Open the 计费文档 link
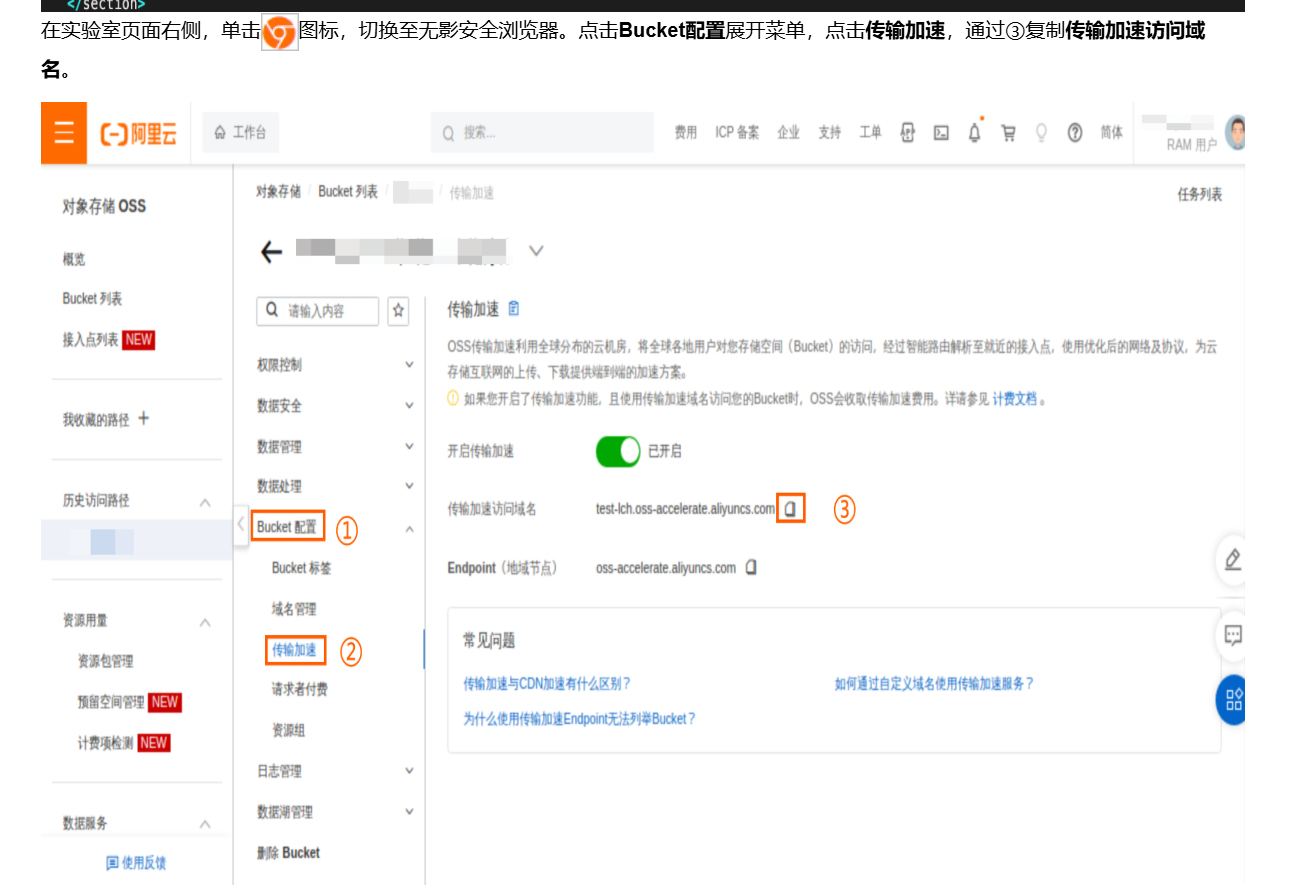The width and height of the screenshot is (1300, 885). [x=1015, y=398]
